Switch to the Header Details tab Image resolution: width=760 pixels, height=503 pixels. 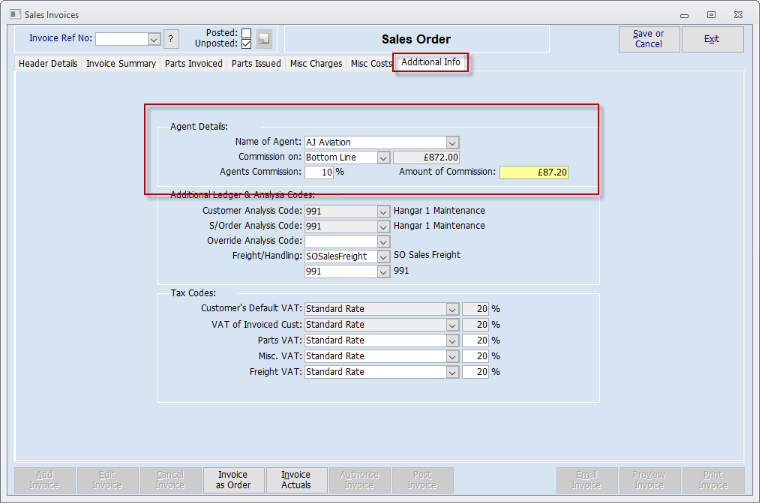(x=48, y=63)
